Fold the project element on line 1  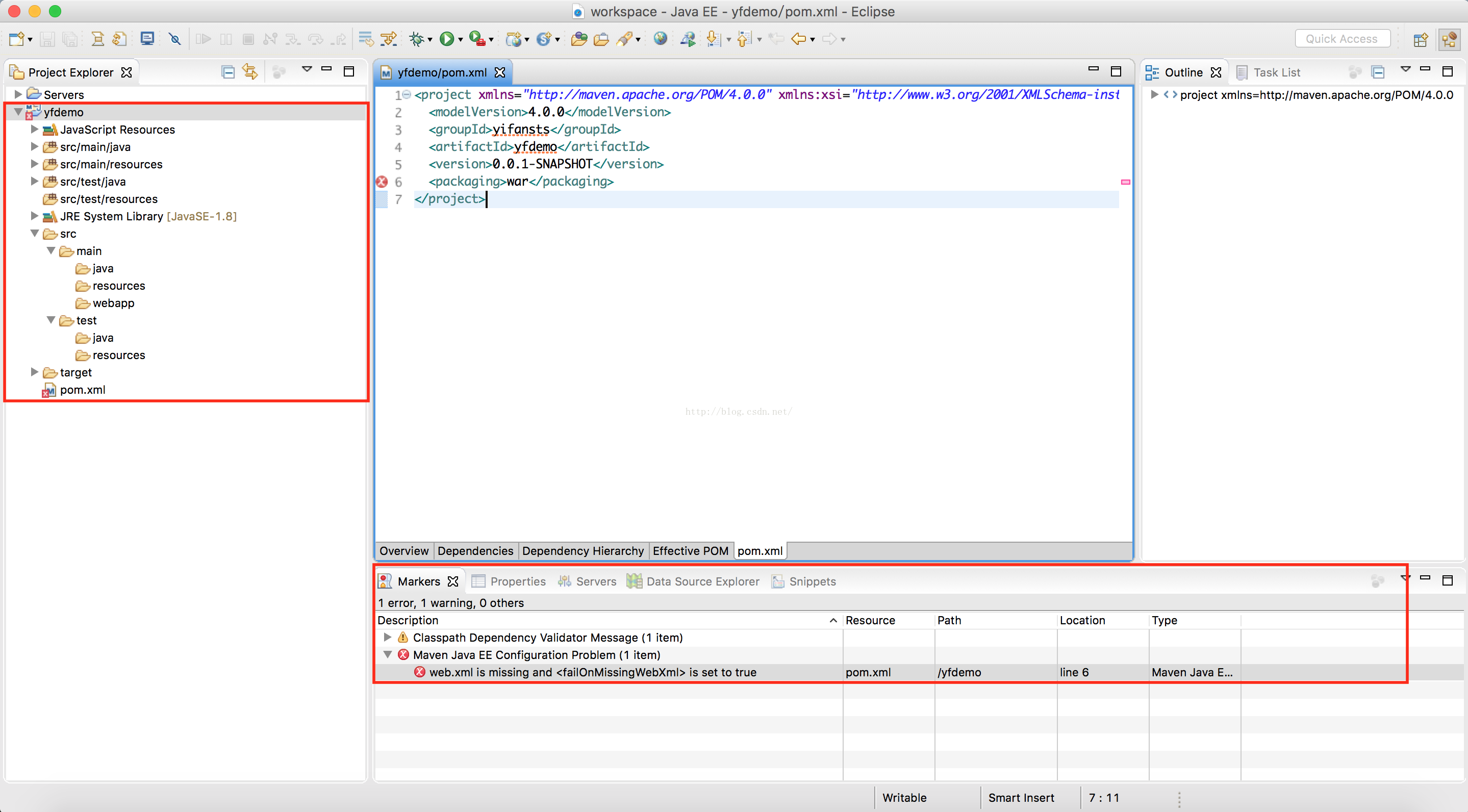(x=407, y=94)
